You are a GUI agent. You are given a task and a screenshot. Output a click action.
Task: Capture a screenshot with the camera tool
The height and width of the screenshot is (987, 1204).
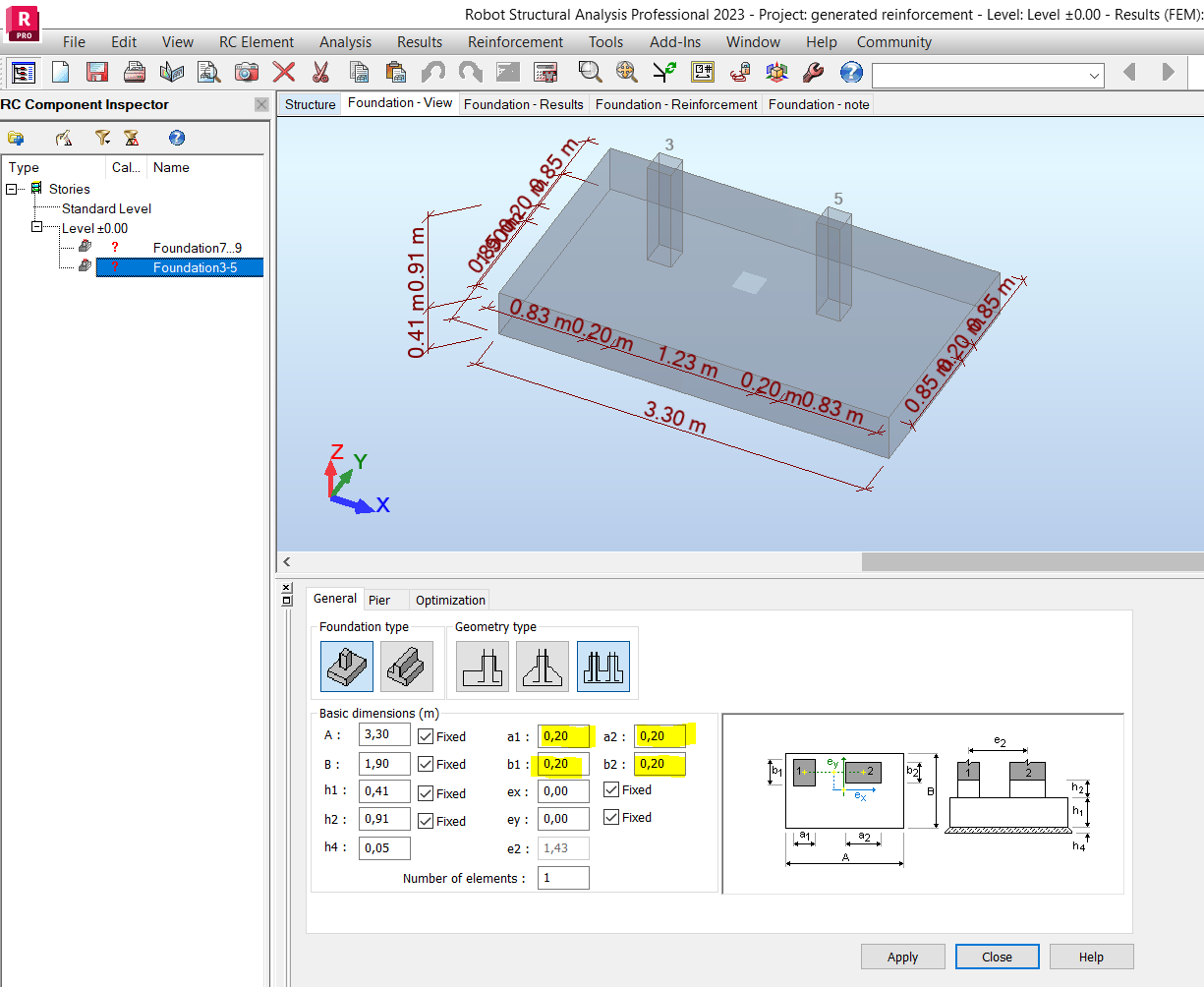tap(246, 71)
